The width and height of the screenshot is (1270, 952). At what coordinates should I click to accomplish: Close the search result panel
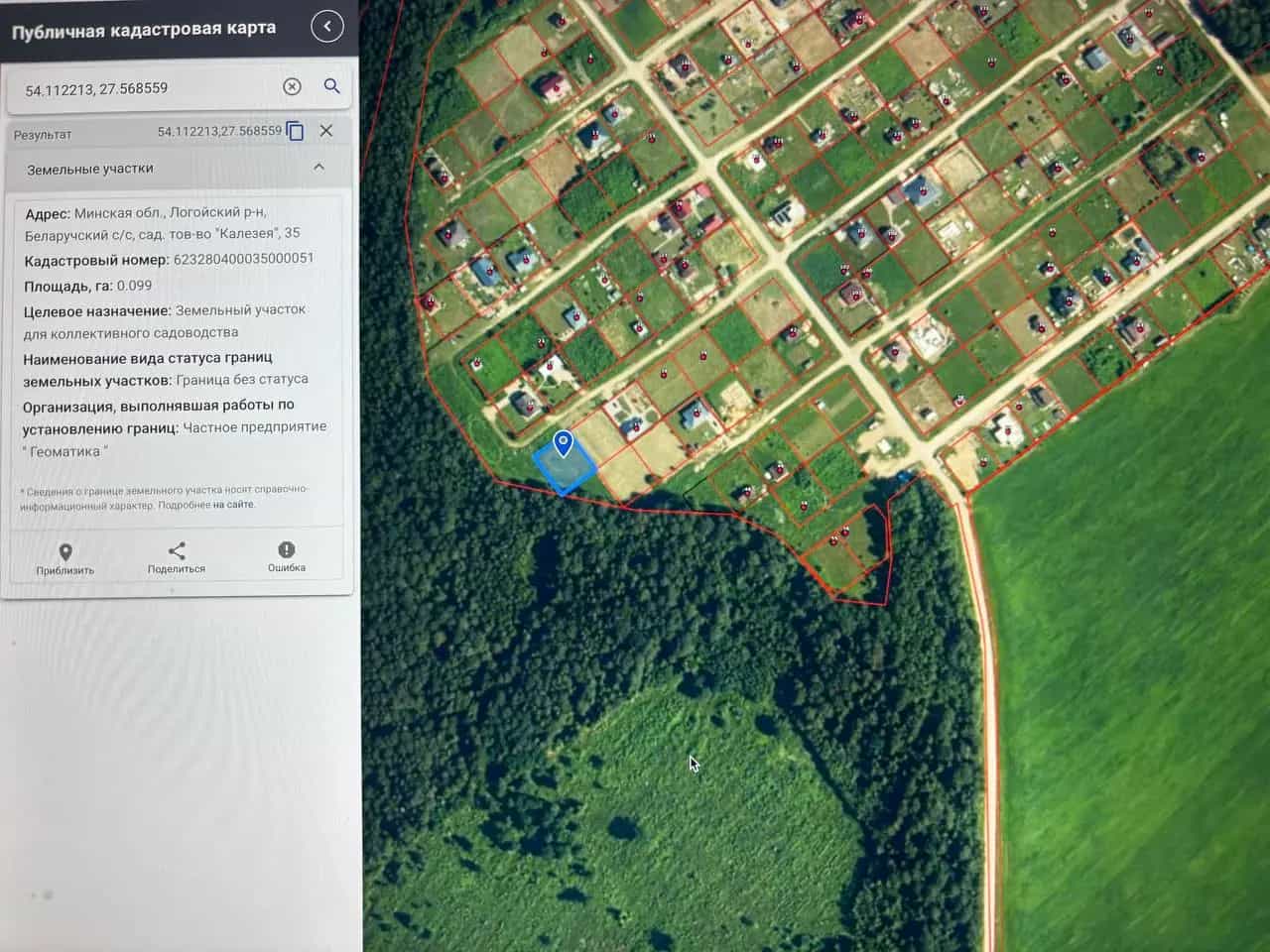[325, 130]
